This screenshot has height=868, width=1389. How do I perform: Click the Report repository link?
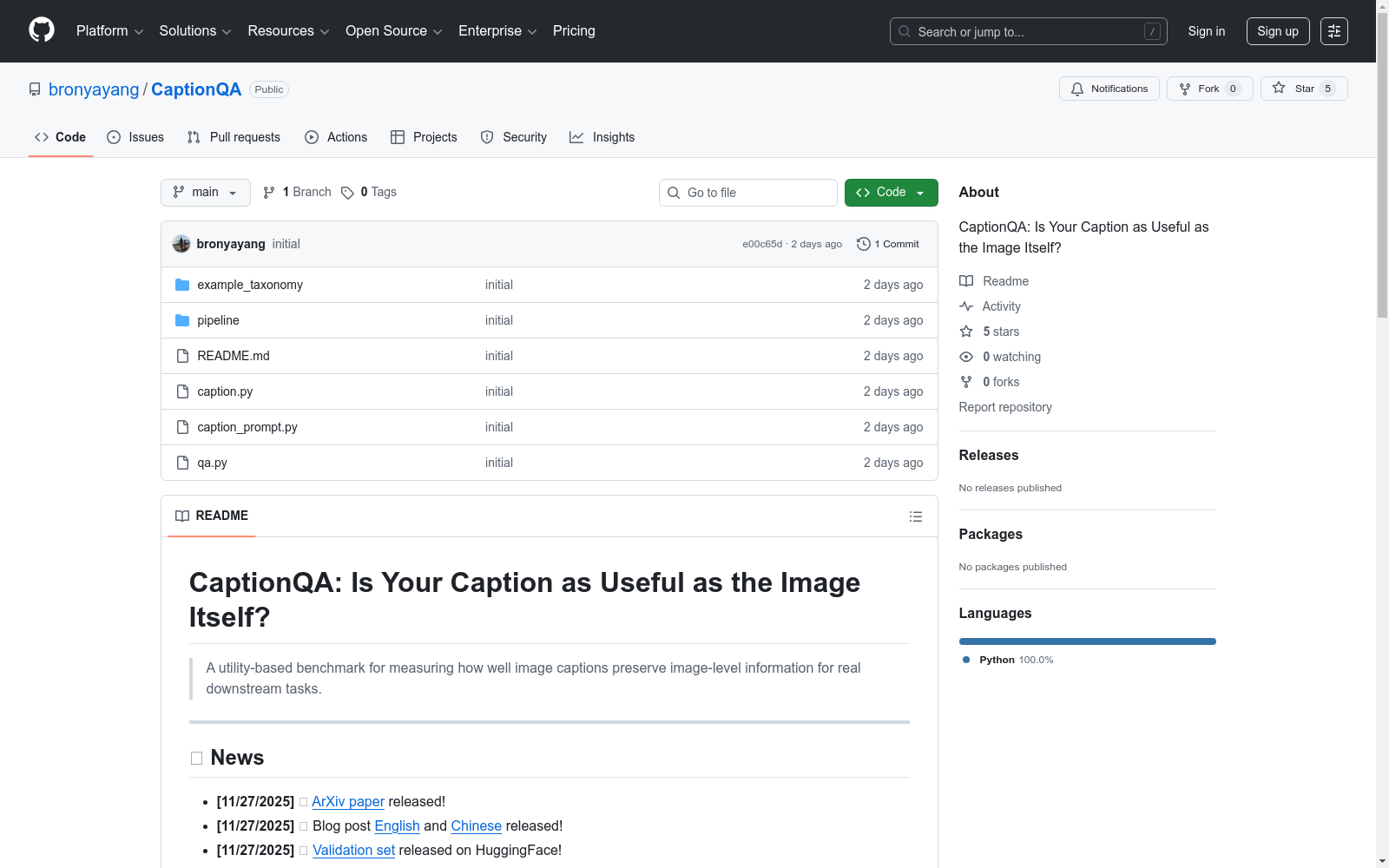1005,407
